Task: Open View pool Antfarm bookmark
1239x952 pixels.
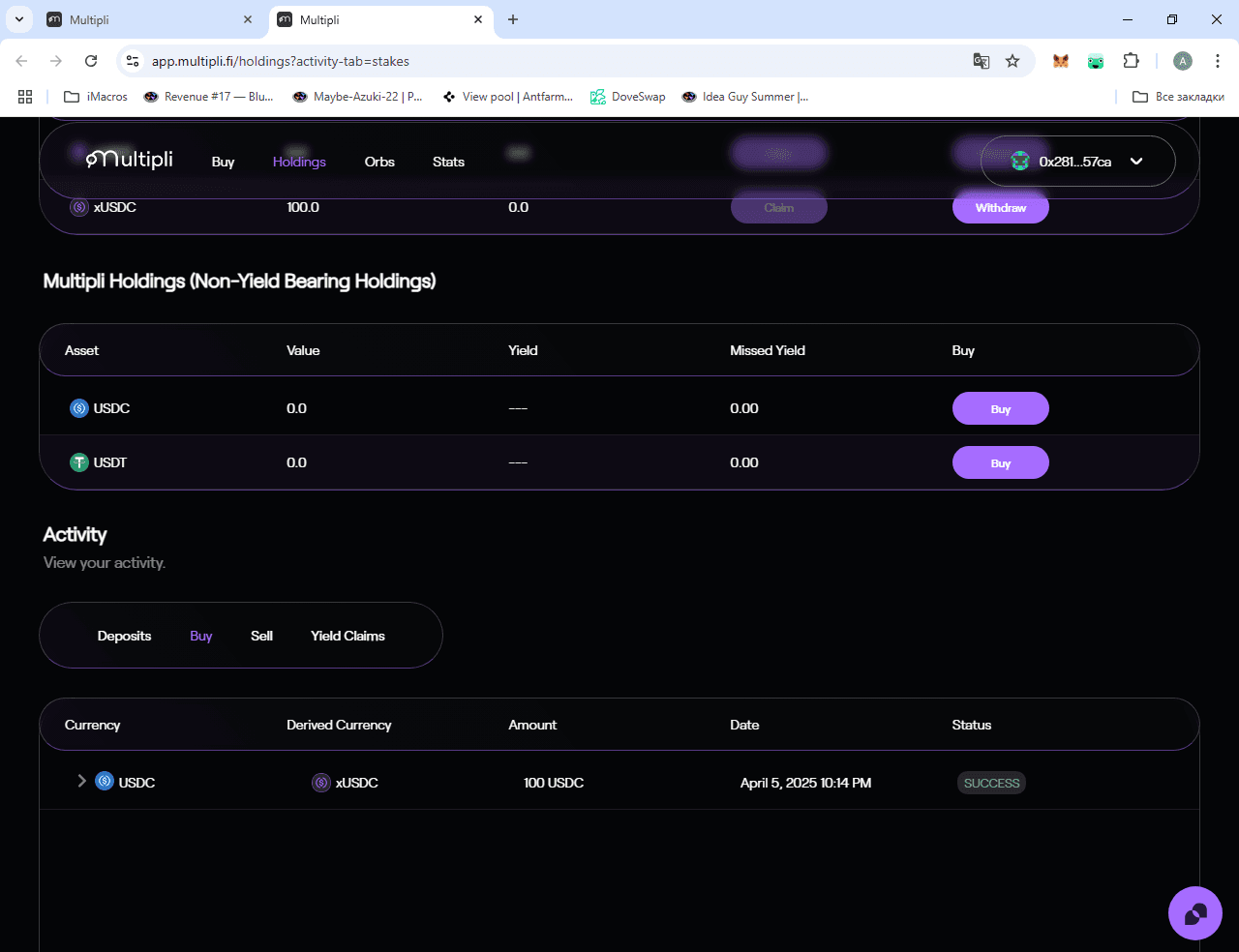Action: click(x=507, y=97)
